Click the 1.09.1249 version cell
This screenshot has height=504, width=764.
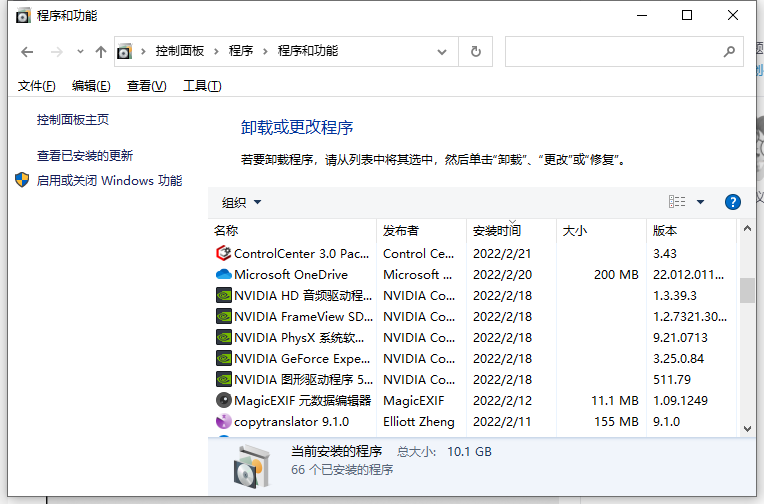coord(680,401)
